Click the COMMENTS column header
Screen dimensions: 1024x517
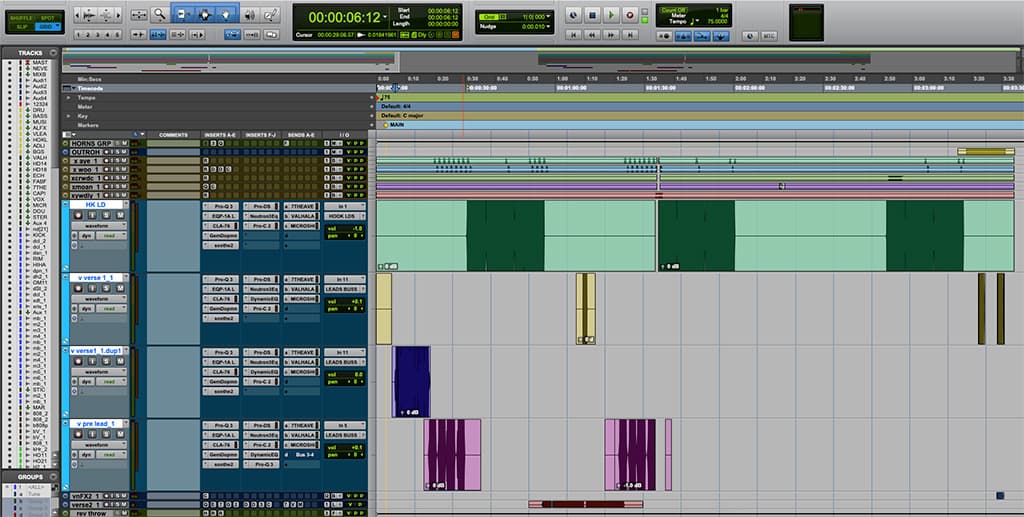tap(173, 135)
